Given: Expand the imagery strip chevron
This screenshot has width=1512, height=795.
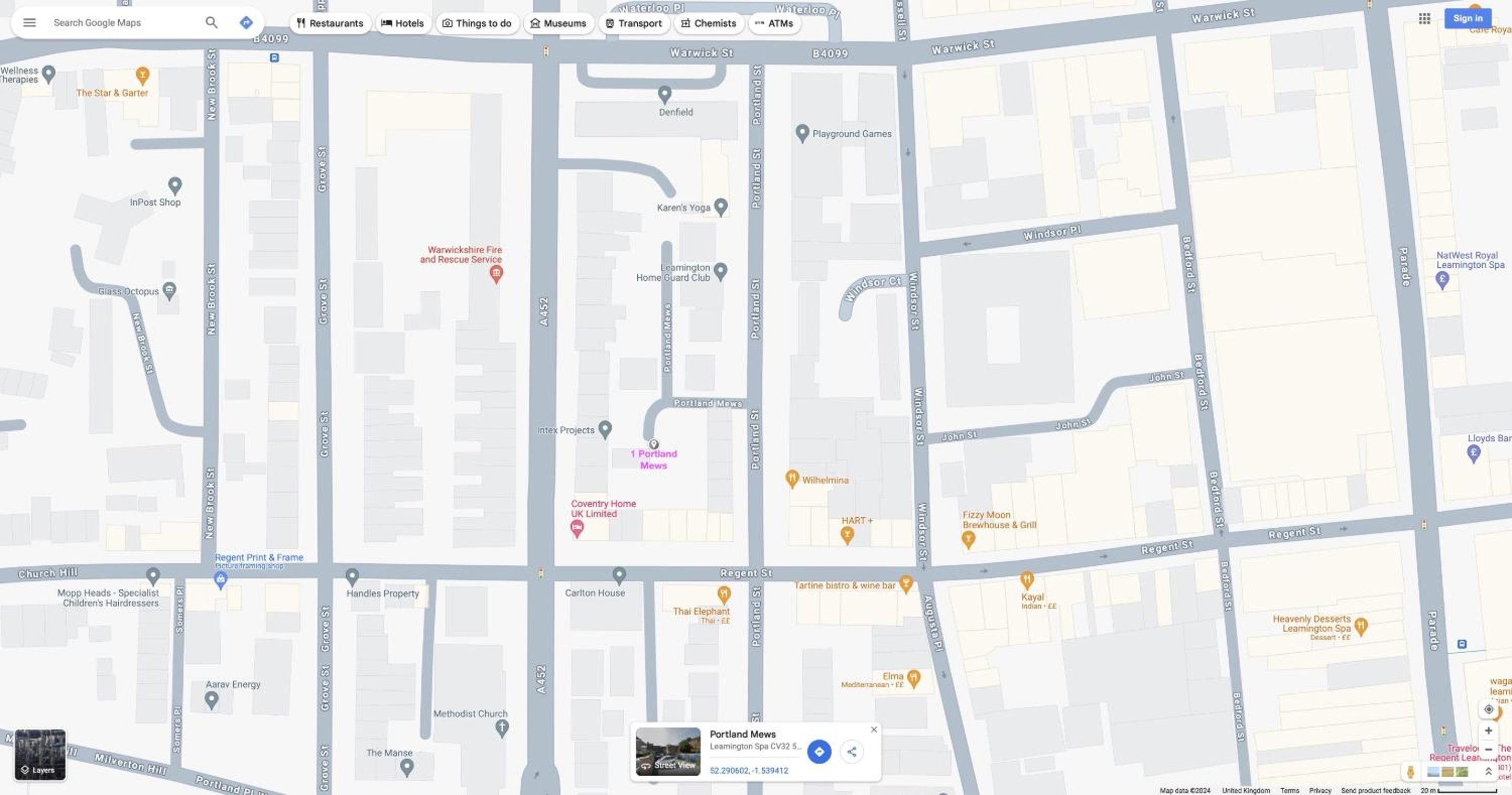Looking at the screenshot, I should tap(1488, 772).
